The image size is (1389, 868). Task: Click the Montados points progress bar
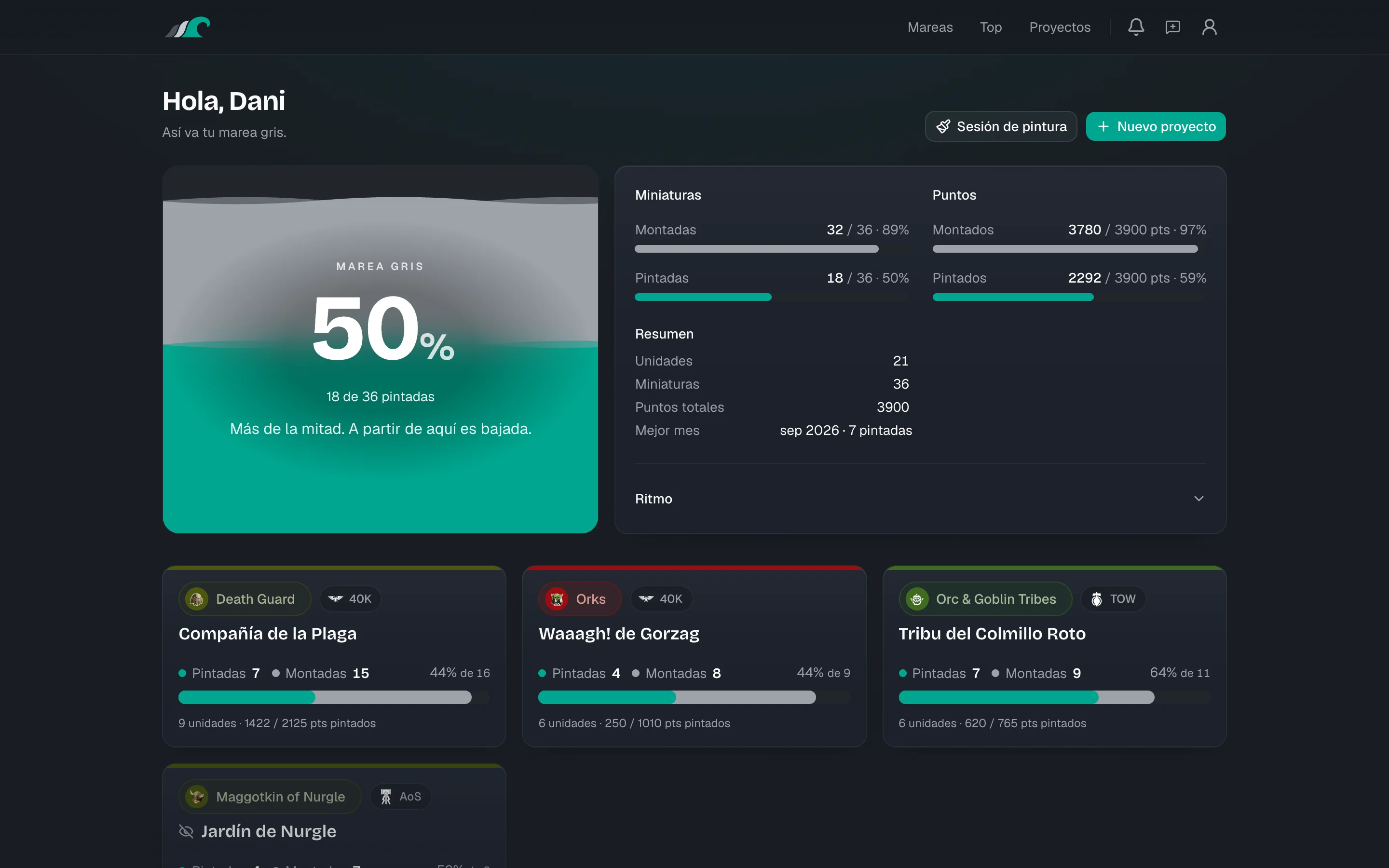(x=1069, y=248)
